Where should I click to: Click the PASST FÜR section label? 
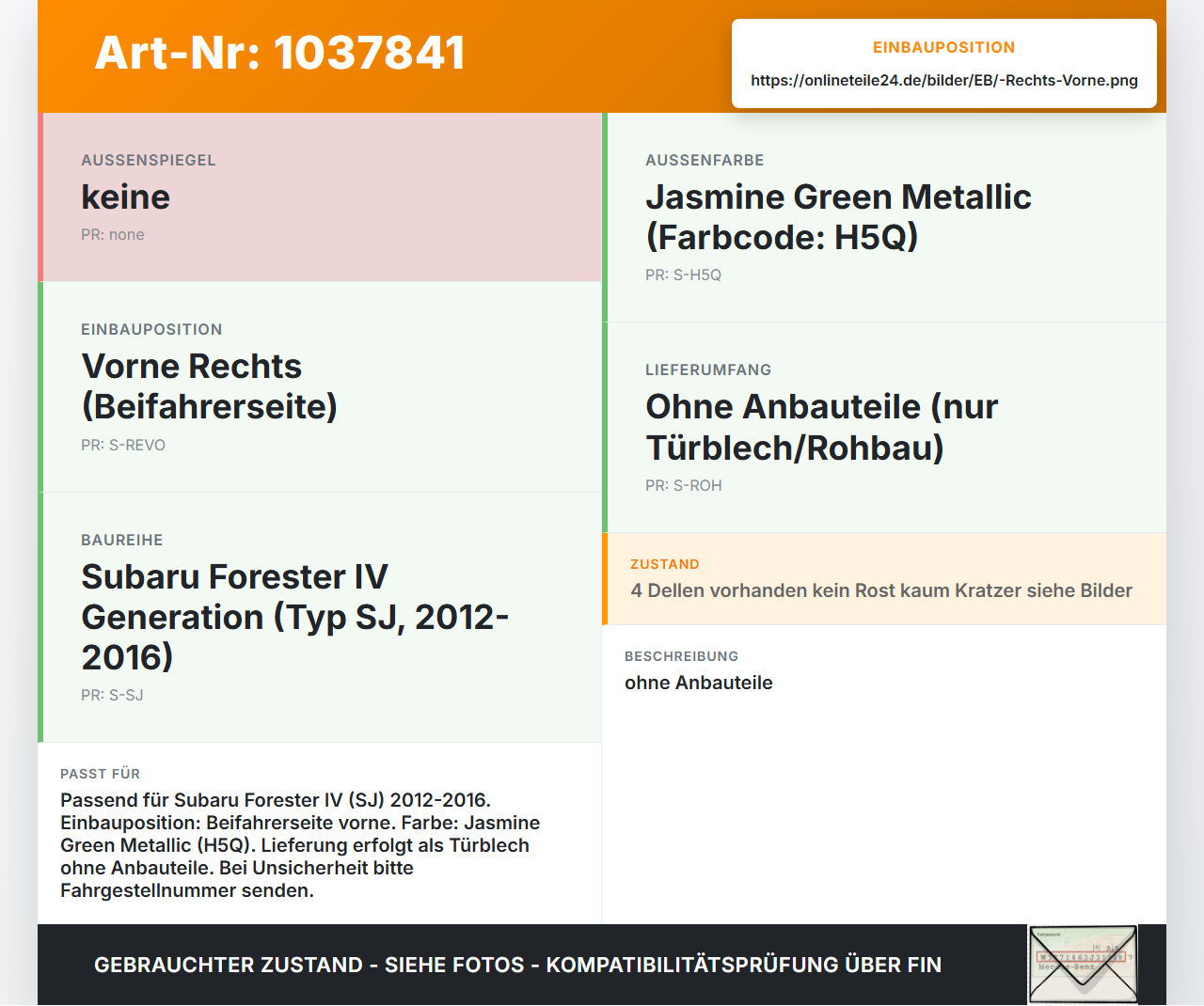click(100, 774)
